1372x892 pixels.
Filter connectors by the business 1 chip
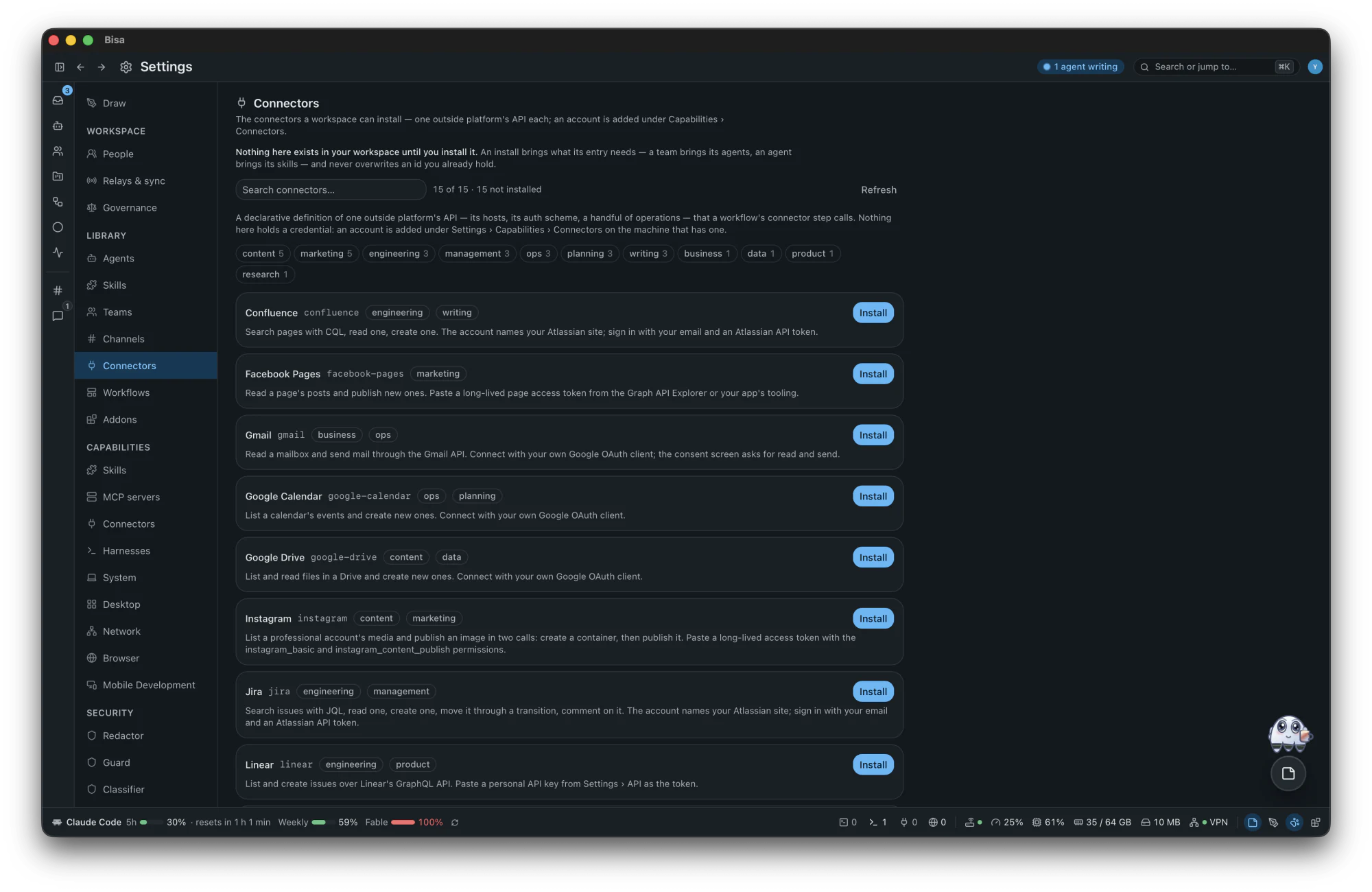point(707,253)
